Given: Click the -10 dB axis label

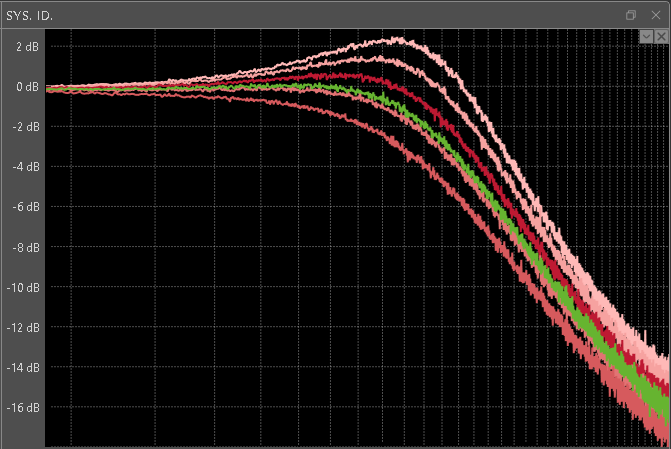Looking at the screenshot, I should click(23, 288).
